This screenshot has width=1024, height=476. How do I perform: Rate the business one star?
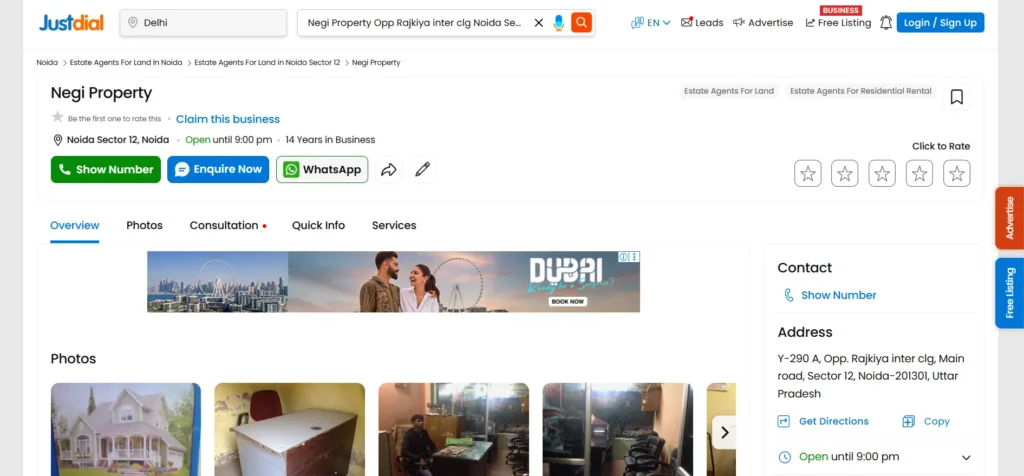808,174
